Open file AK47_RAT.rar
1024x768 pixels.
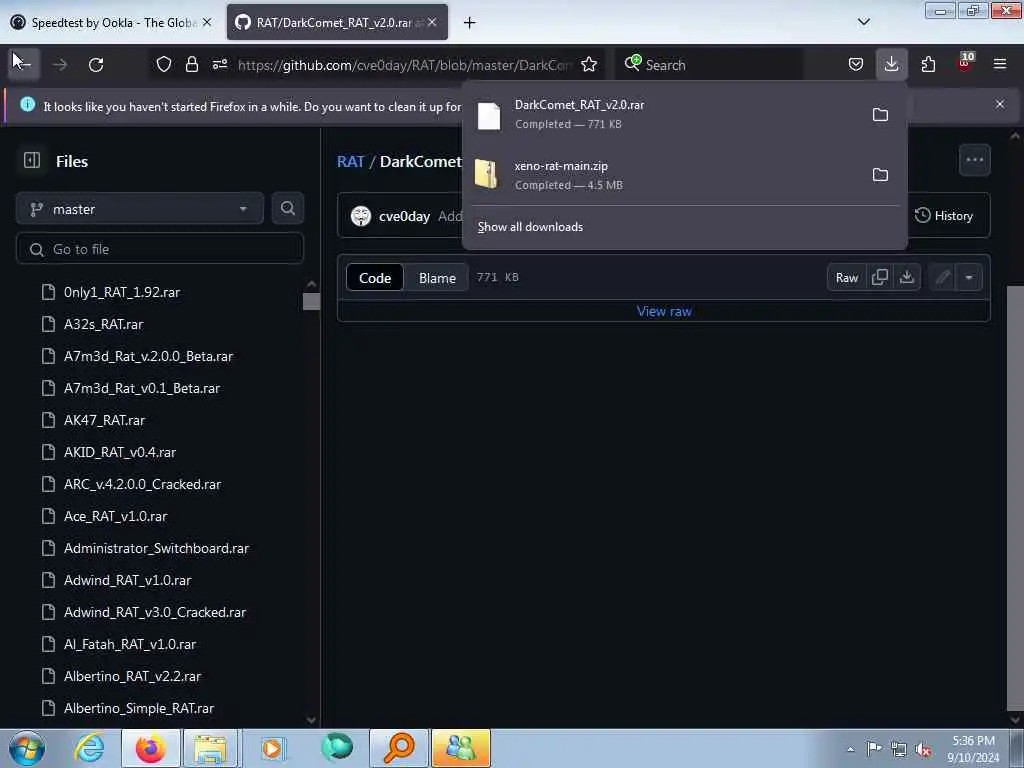104,421
